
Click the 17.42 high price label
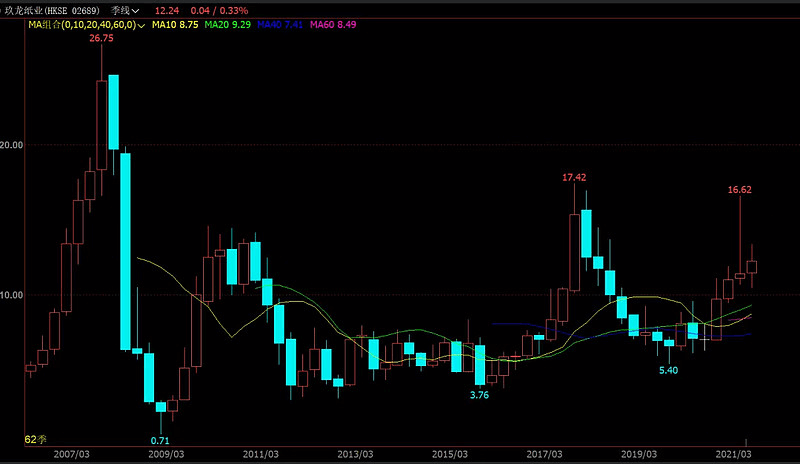[574, 178]
